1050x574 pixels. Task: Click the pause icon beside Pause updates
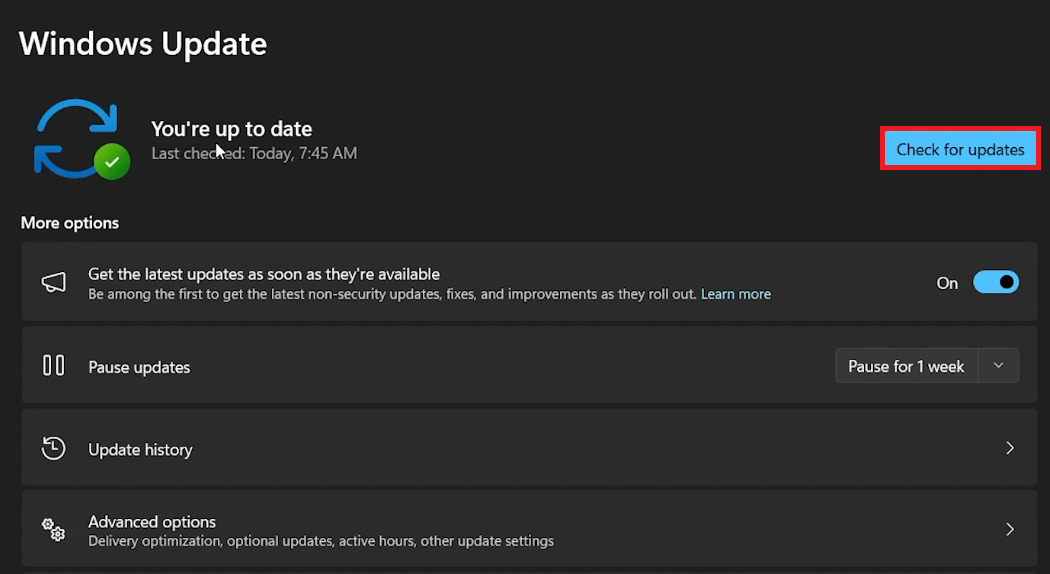coord(54,366)
